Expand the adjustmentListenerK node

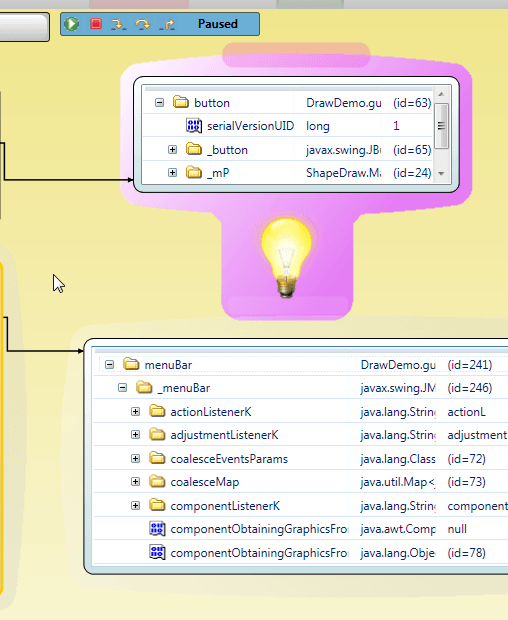pyautogui.click(x=136, y=435)
